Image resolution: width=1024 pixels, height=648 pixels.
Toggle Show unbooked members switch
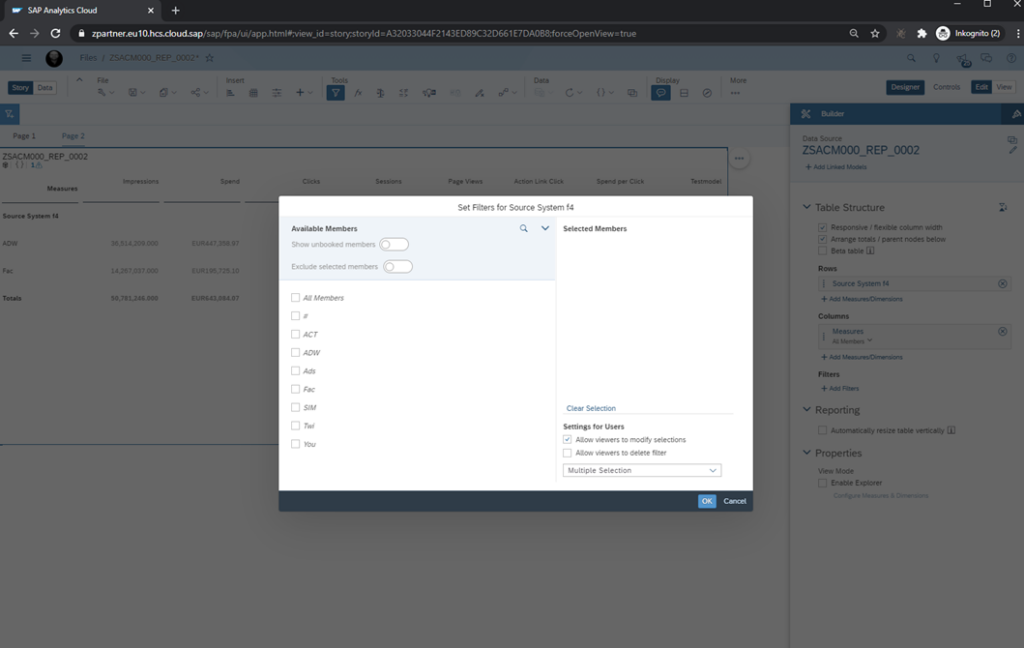point(394,244)
